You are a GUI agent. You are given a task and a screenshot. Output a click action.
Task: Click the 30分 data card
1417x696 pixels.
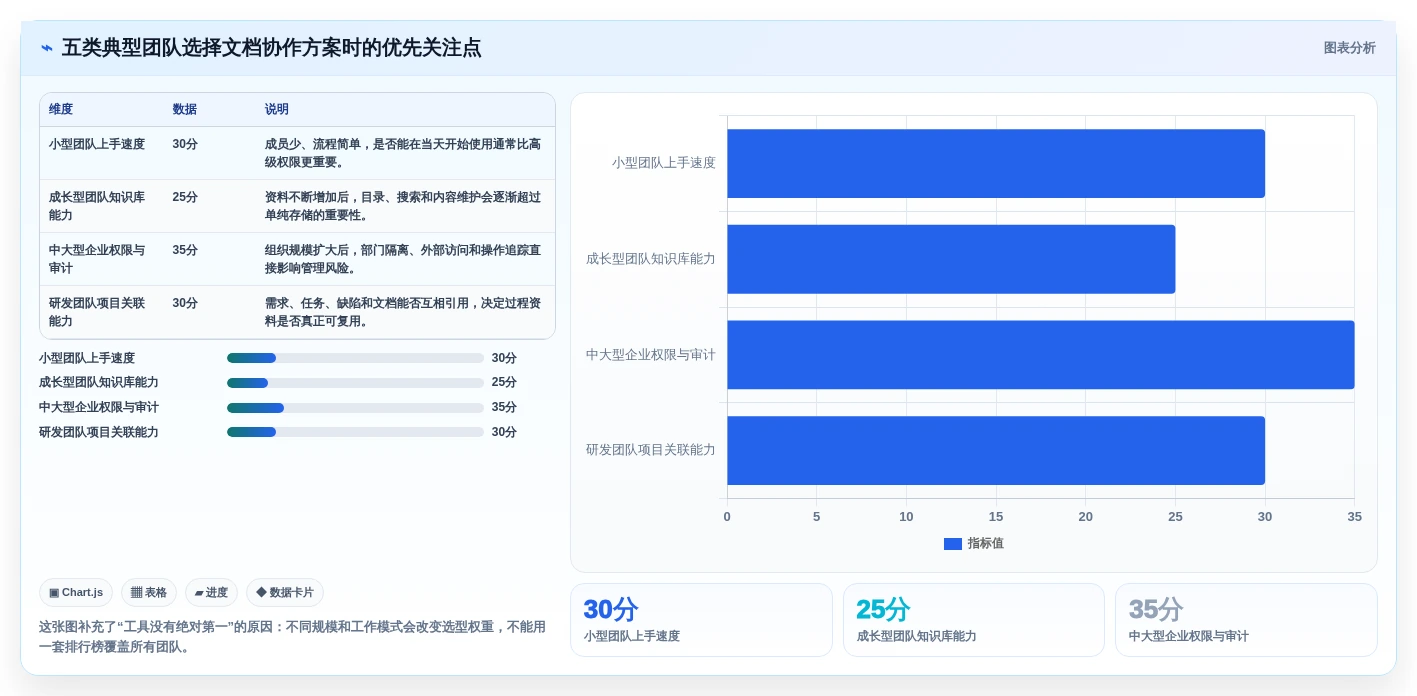coord(701,620)
